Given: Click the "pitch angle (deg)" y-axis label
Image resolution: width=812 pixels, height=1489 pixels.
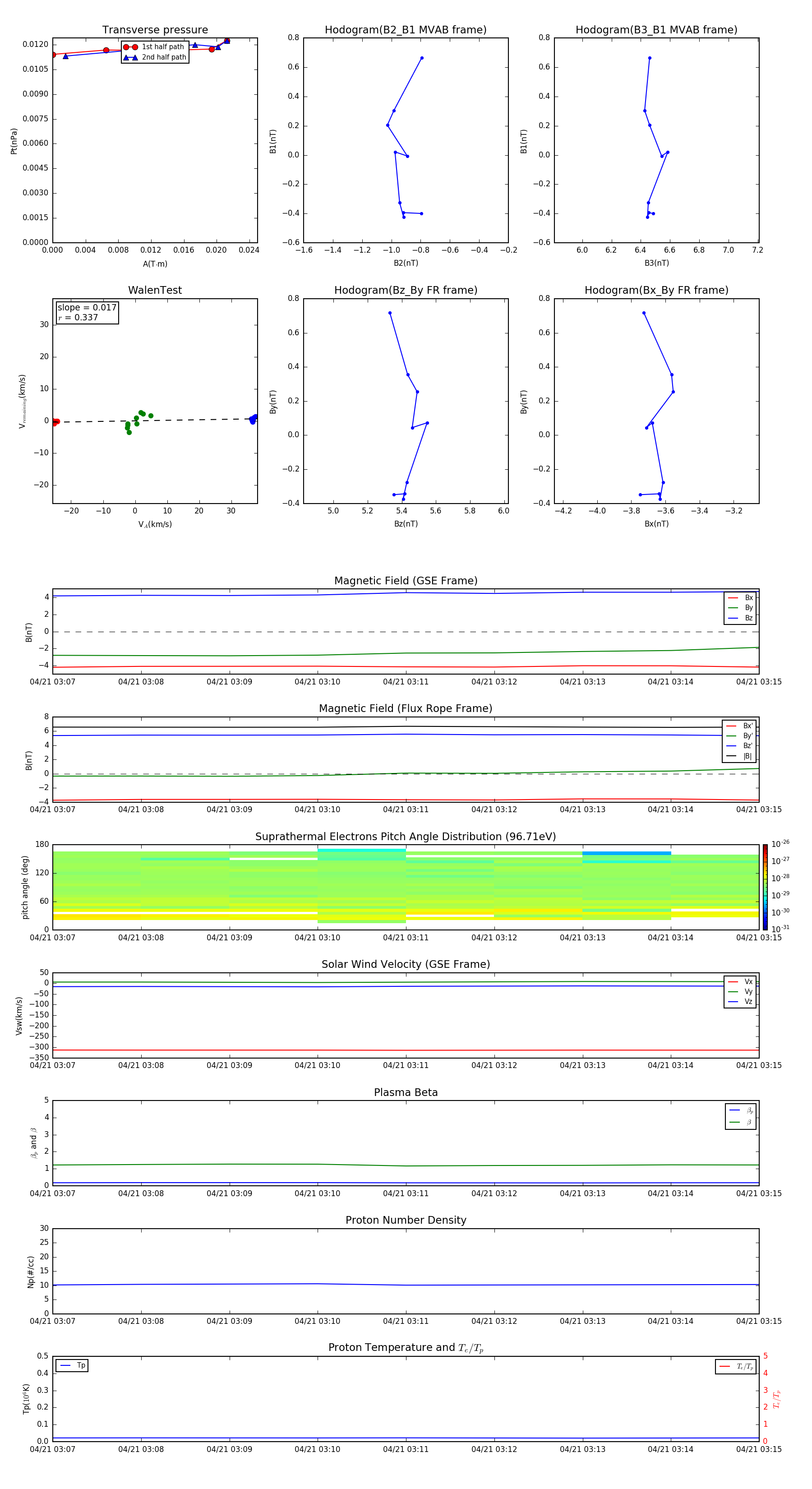Looking at the screenshot, I should click(x=25, y=887).
